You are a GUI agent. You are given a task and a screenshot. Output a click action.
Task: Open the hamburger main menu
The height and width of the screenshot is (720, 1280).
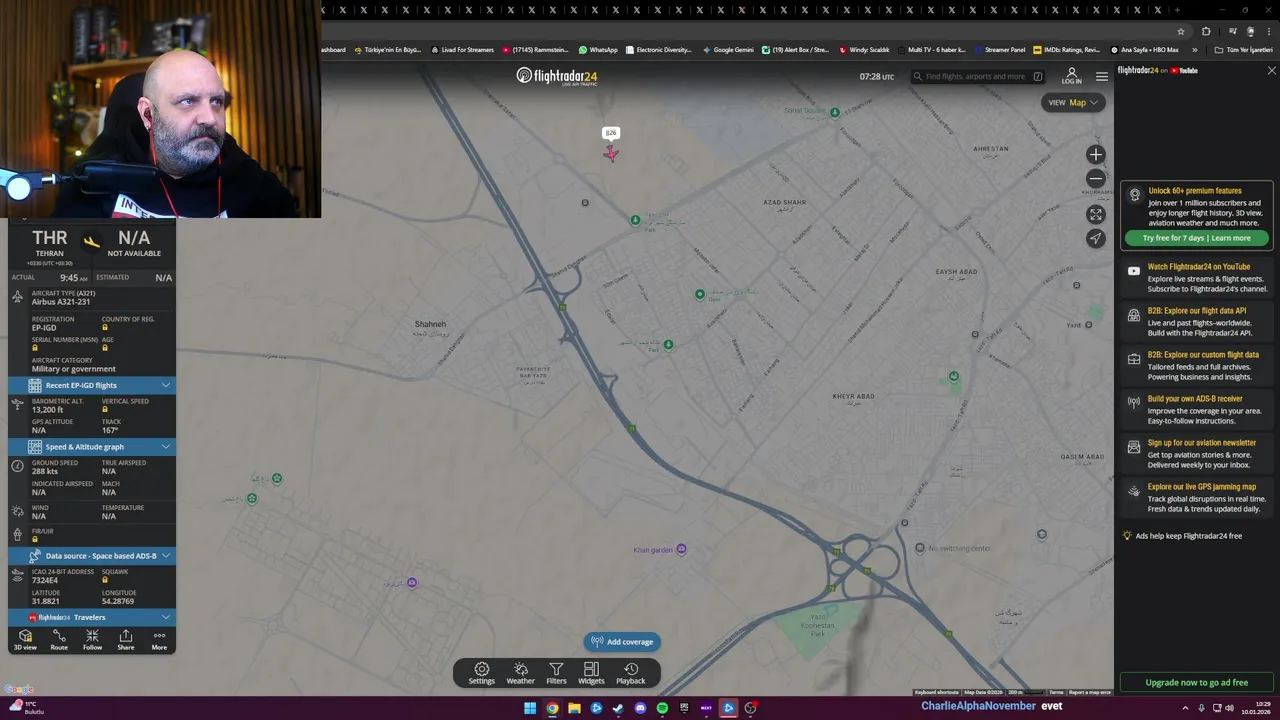click(x=1101, y=76)
